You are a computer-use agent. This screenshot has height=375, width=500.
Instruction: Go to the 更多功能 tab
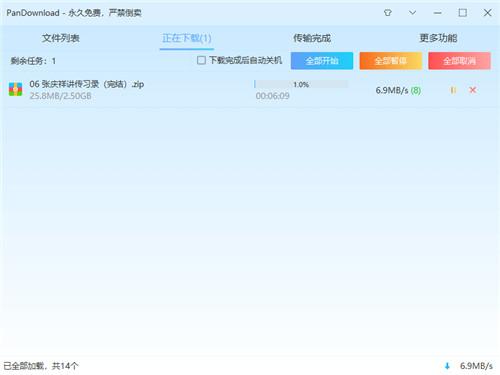coord(438,38)
